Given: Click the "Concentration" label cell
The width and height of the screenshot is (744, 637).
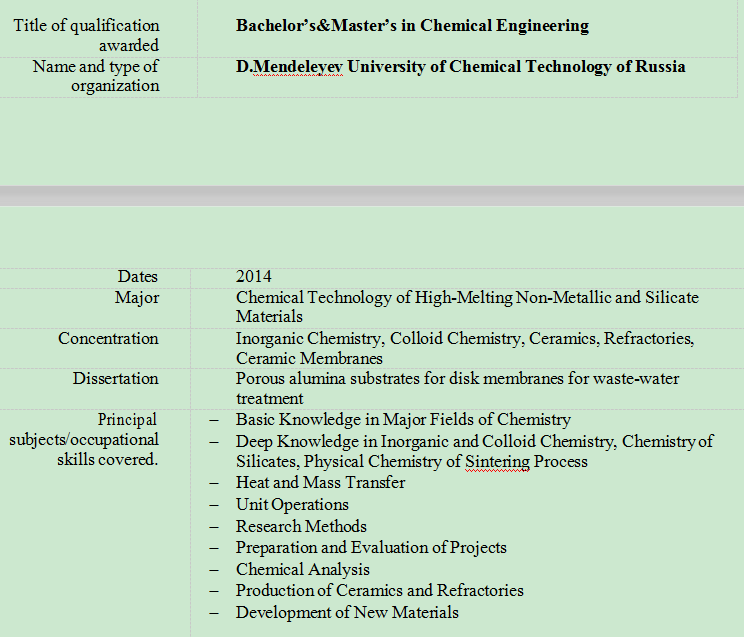Looking at the screenshot, I should tap(108, 338).
